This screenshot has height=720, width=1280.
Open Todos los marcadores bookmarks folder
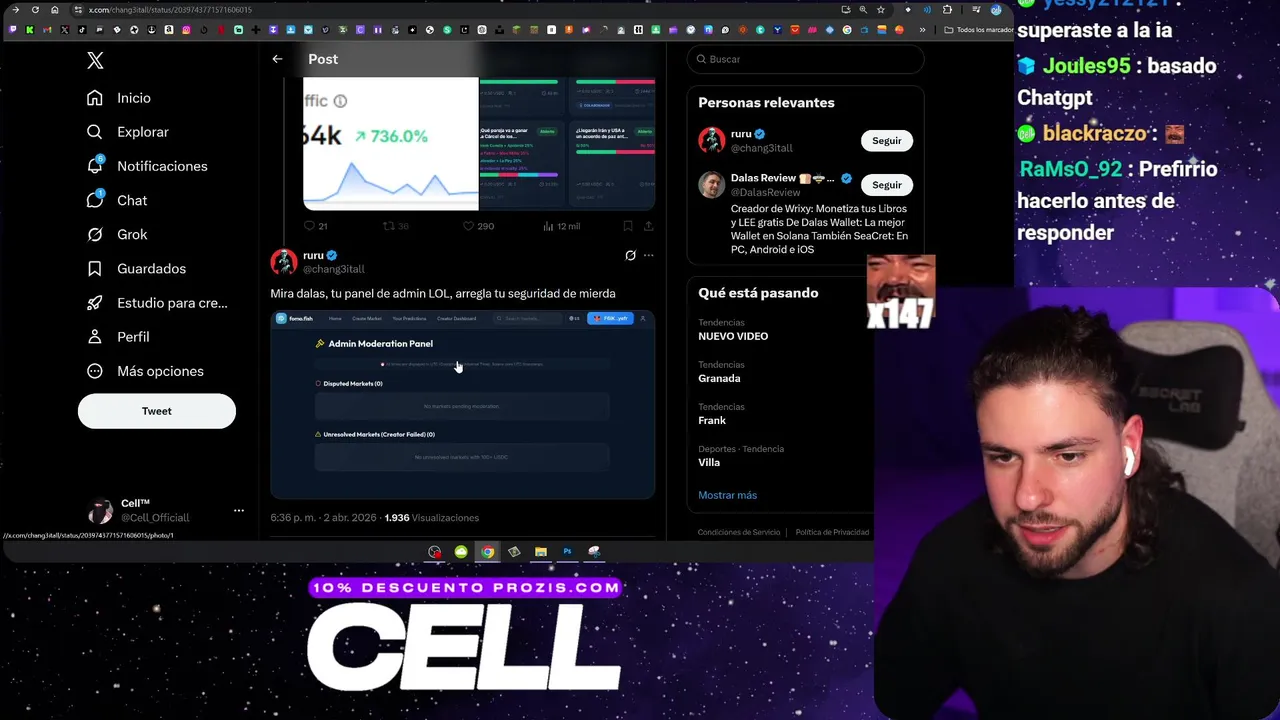point(979,30)
